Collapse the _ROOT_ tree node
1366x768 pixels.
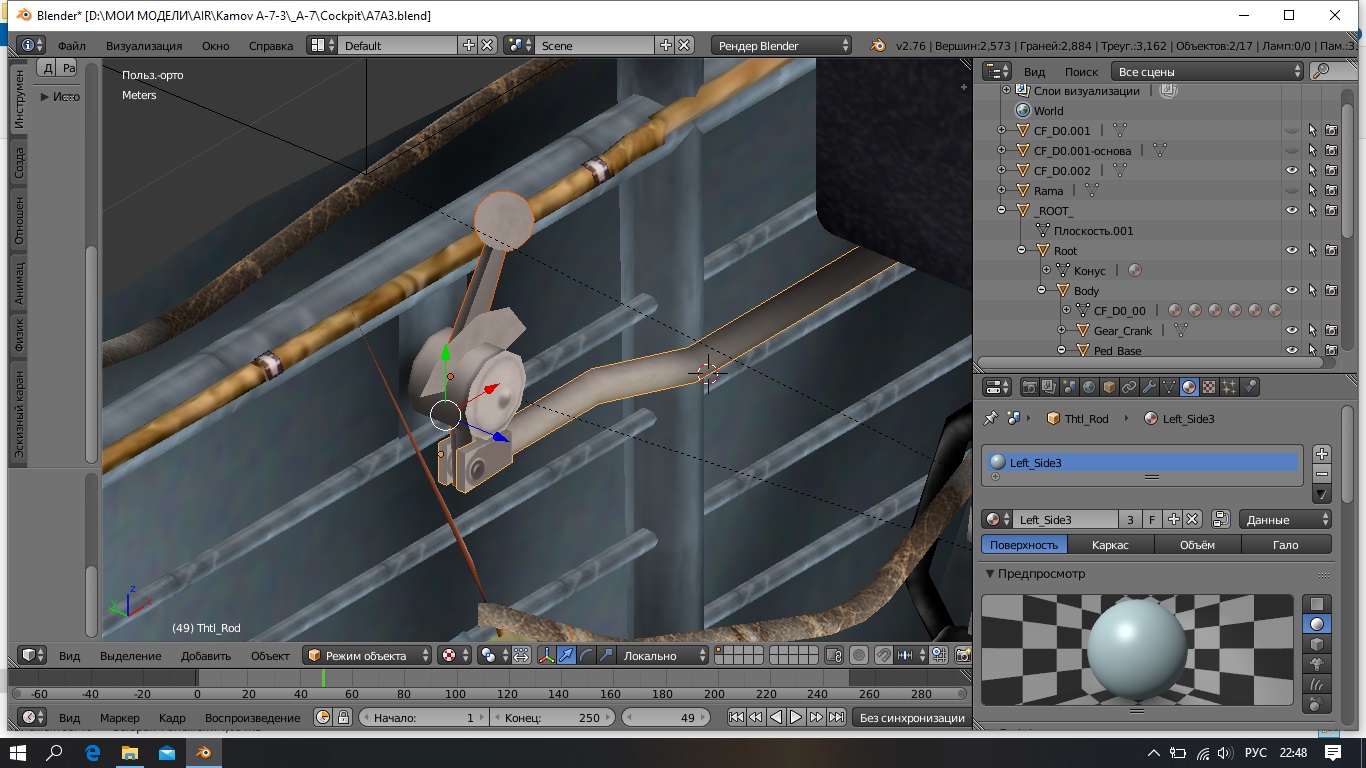(1002, 210)
